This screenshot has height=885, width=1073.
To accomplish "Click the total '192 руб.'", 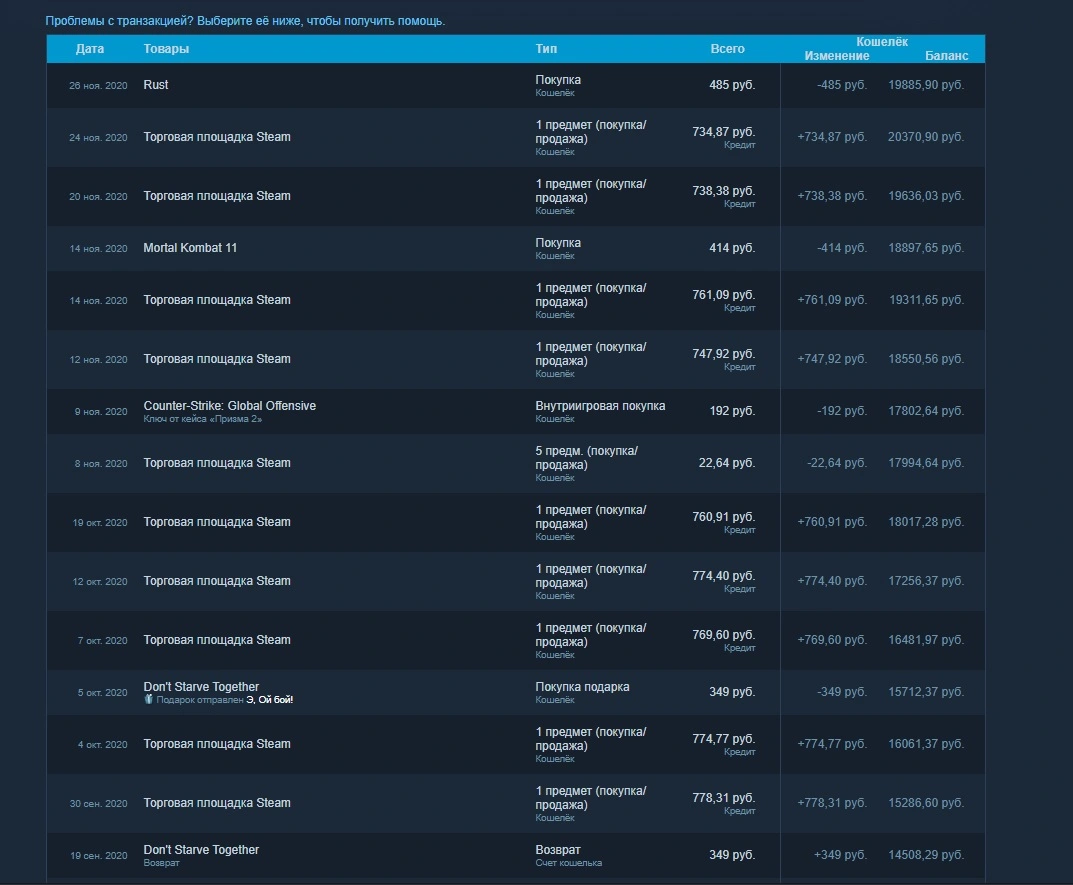I will [x=732, y=411].
